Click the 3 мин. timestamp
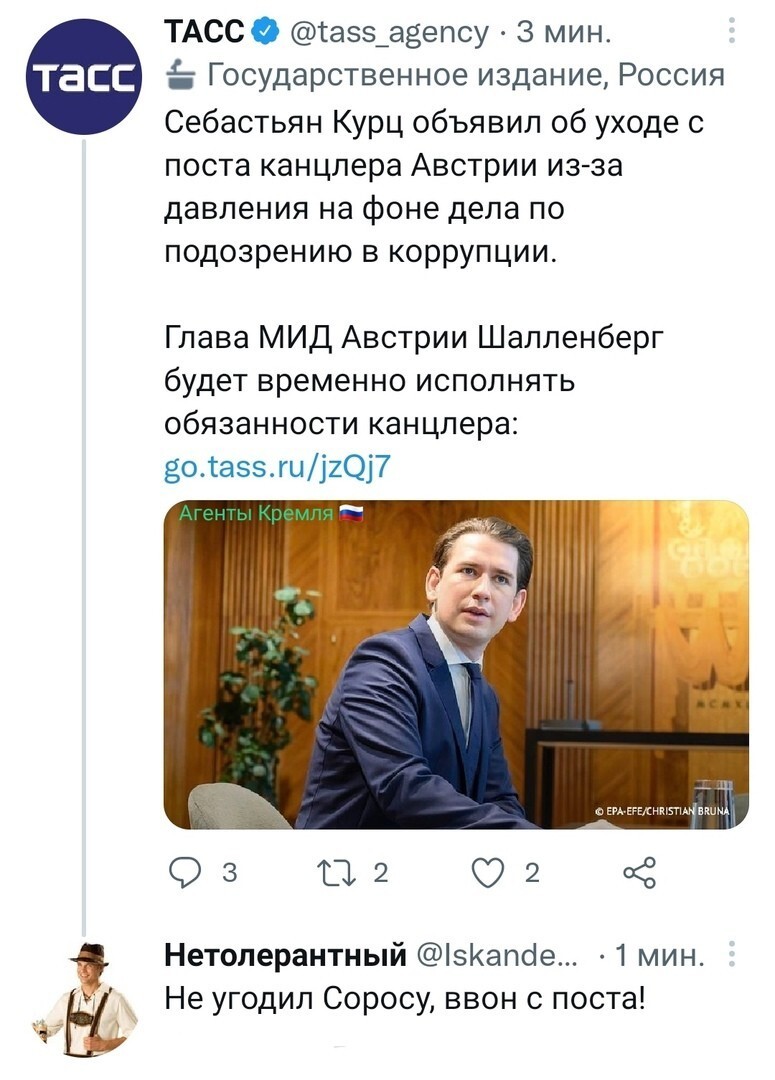Screen dimensions: 775x1080 [x=564, y=32]
